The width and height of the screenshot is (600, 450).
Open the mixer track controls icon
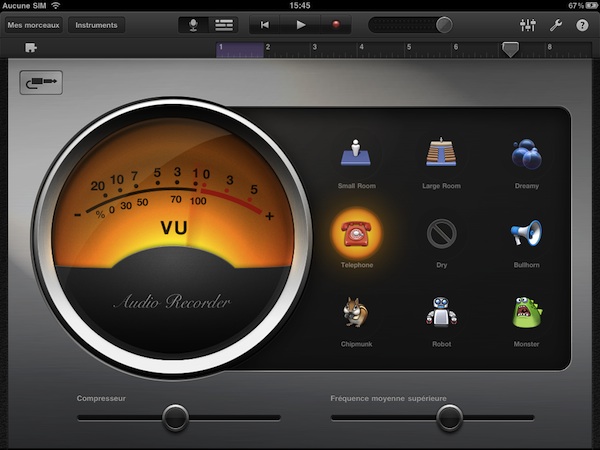(x=528, y=25)
